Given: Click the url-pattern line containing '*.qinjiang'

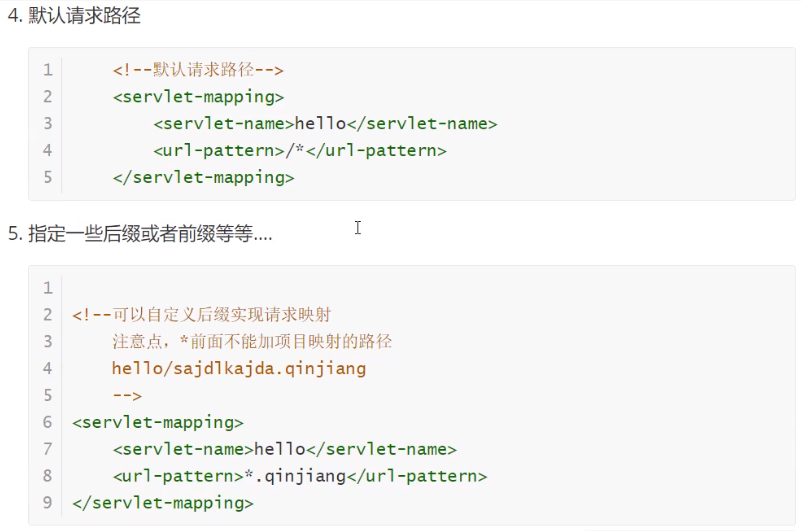Looking at the screenshot, I should coord(300,476).
